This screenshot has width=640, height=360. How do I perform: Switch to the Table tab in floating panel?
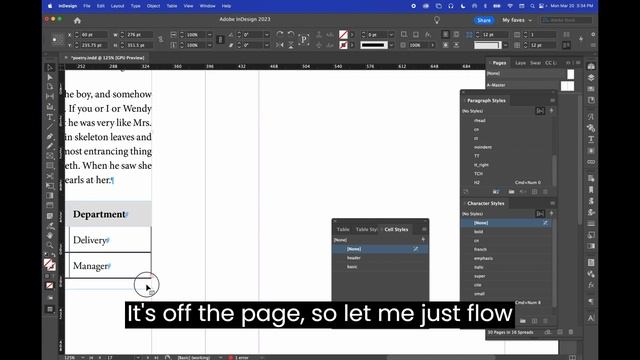(x=343, y=229)
